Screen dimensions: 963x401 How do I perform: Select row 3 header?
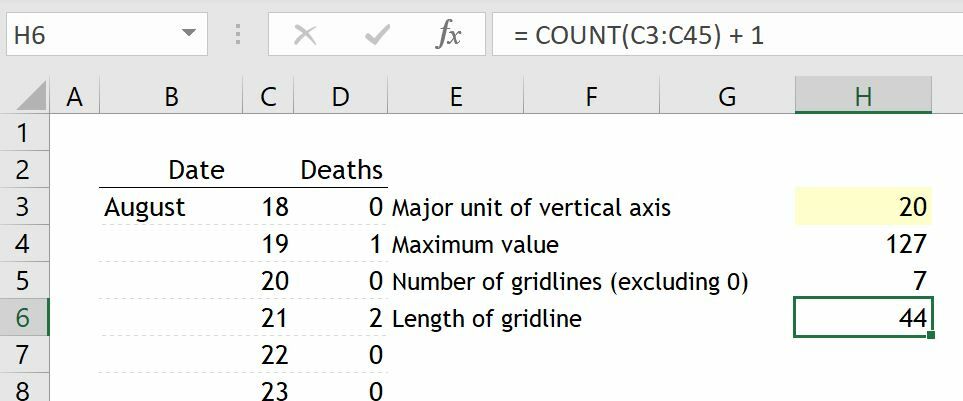pyautogui.click(x=24, y=208)
